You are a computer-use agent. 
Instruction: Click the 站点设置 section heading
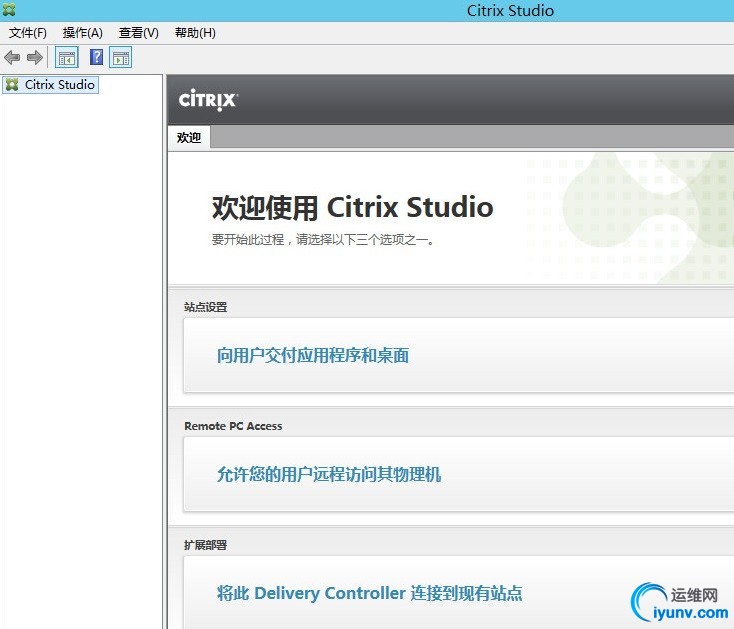[206, 307]
